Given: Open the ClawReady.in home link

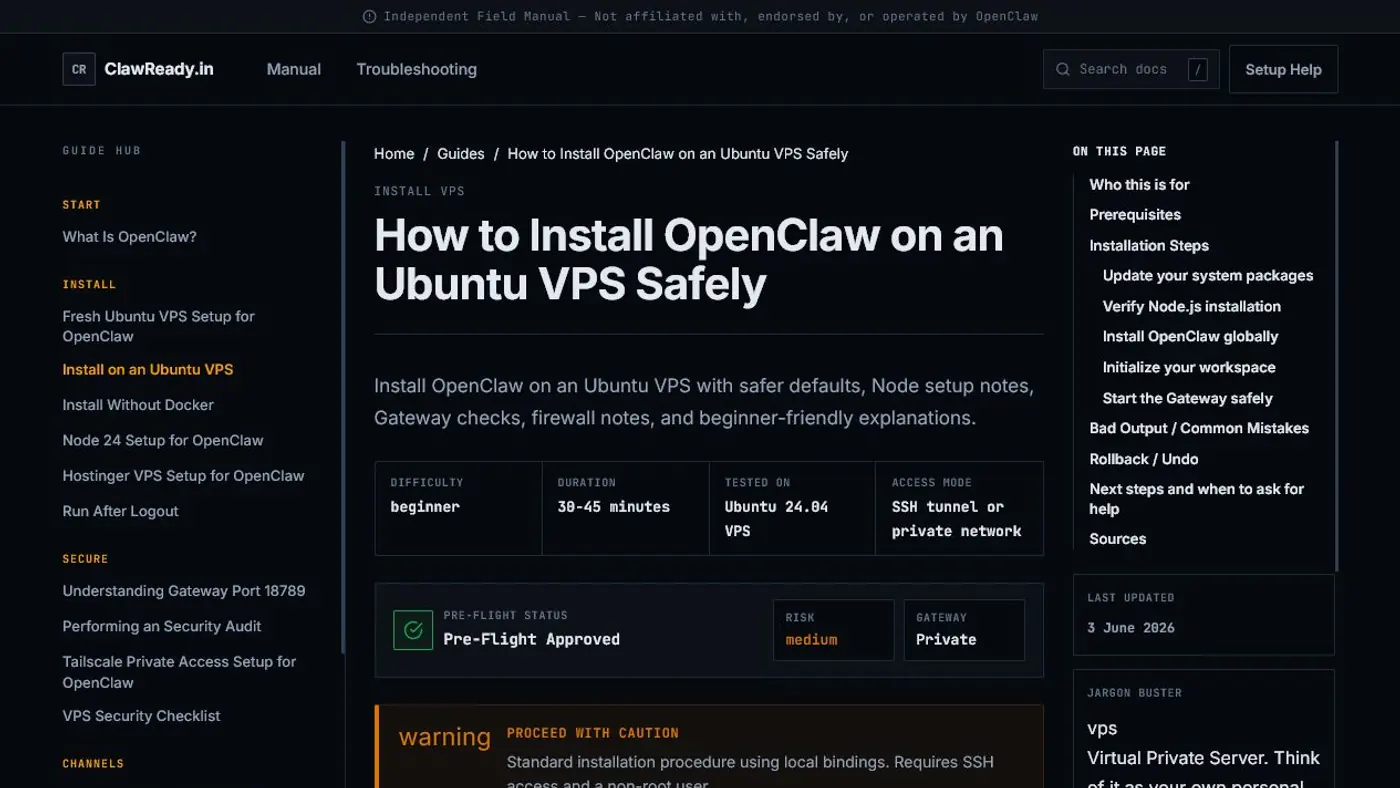Looking at the screenshot, I should click(x=159, y=69).
